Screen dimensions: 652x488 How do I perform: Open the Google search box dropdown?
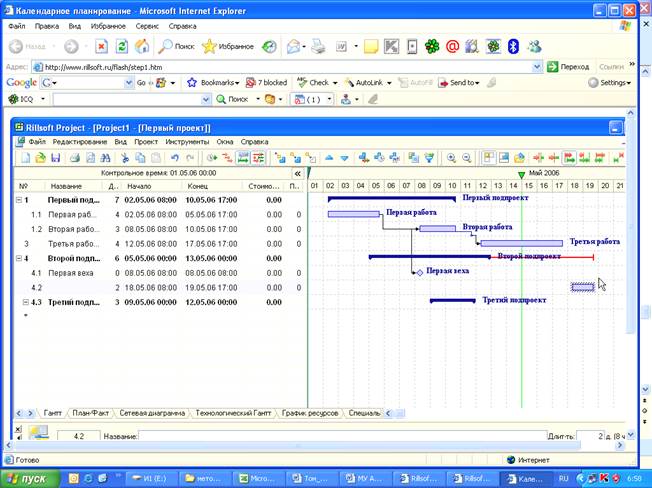click(x=128, y=83)
